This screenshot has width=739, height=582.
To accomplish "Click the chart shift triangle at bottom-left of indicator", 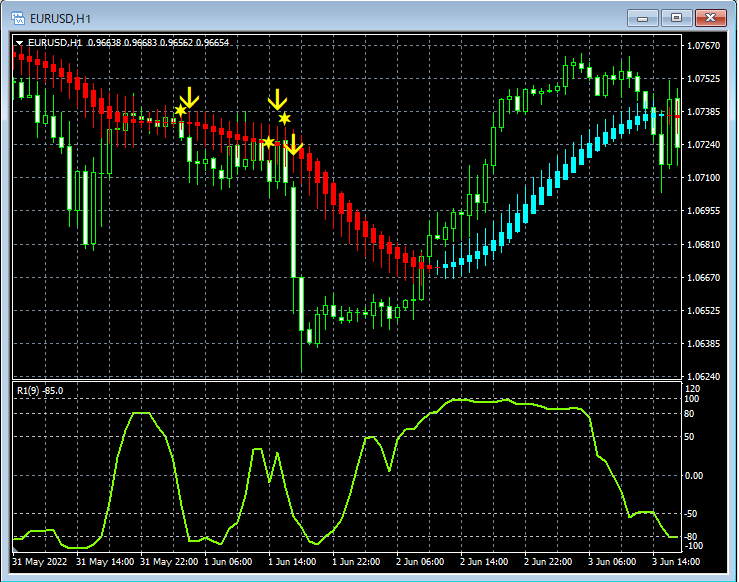I will tap(15, 550).
